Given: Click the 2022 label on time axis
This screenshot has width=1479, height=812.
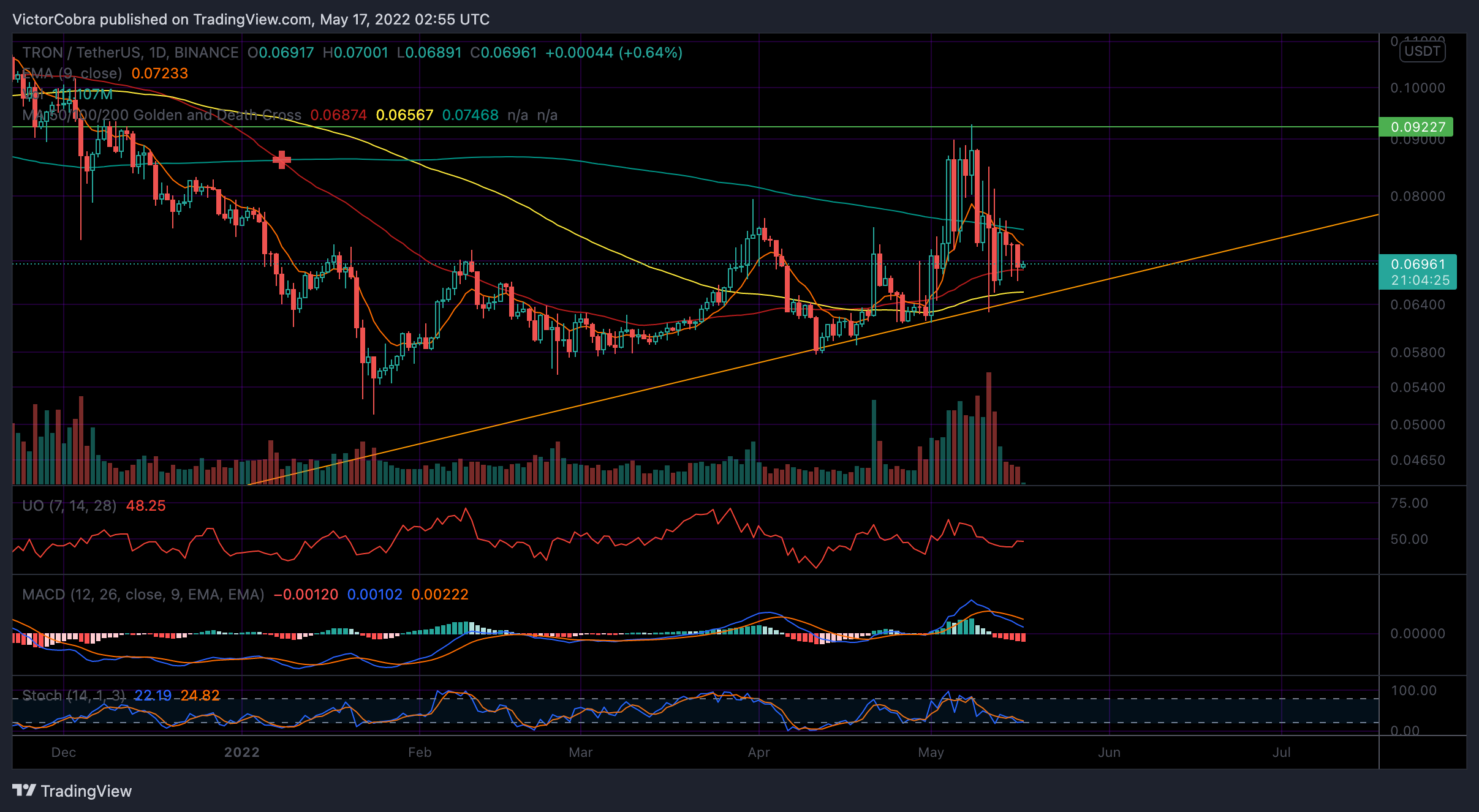Looking at the screenshot, I should (x=242, y=753).
